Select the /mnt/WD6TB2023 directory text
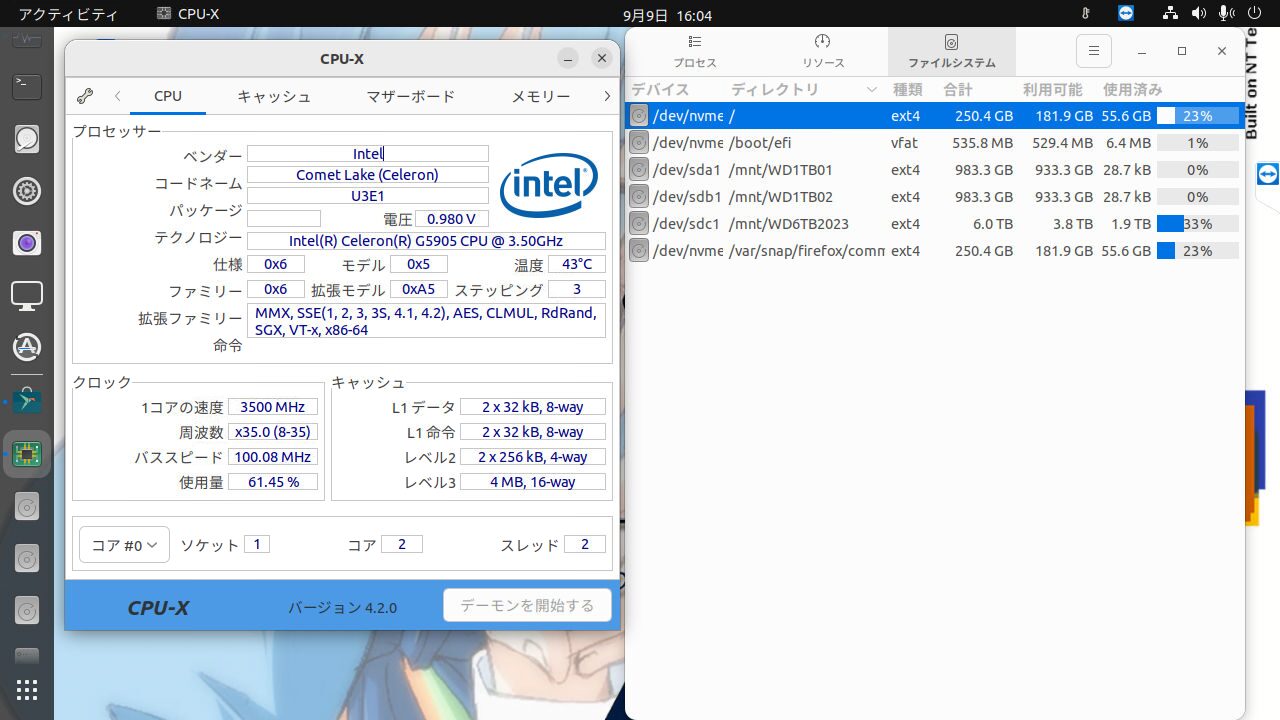This screenshot has height=720, width=1280. 788,224
